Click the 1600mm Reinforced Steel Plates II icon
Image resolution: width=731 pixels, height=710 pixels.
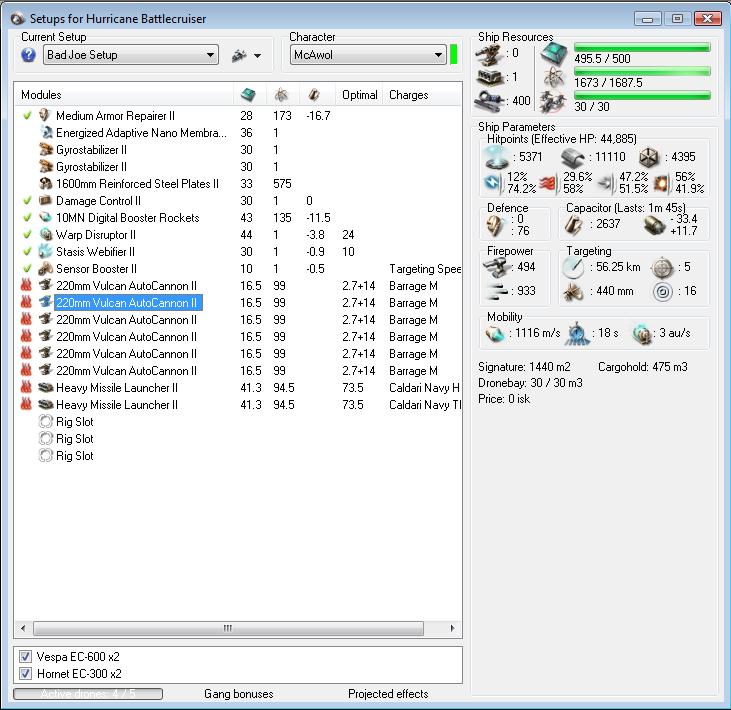[45, 184]
